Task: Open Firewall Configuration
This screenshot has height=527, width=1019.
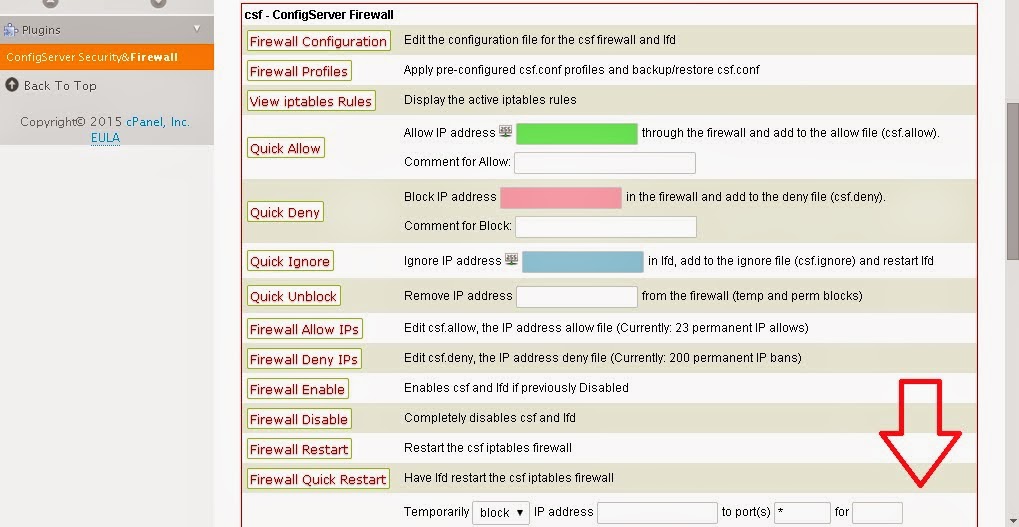Action: pyautogui.click(x=318, y=41)
